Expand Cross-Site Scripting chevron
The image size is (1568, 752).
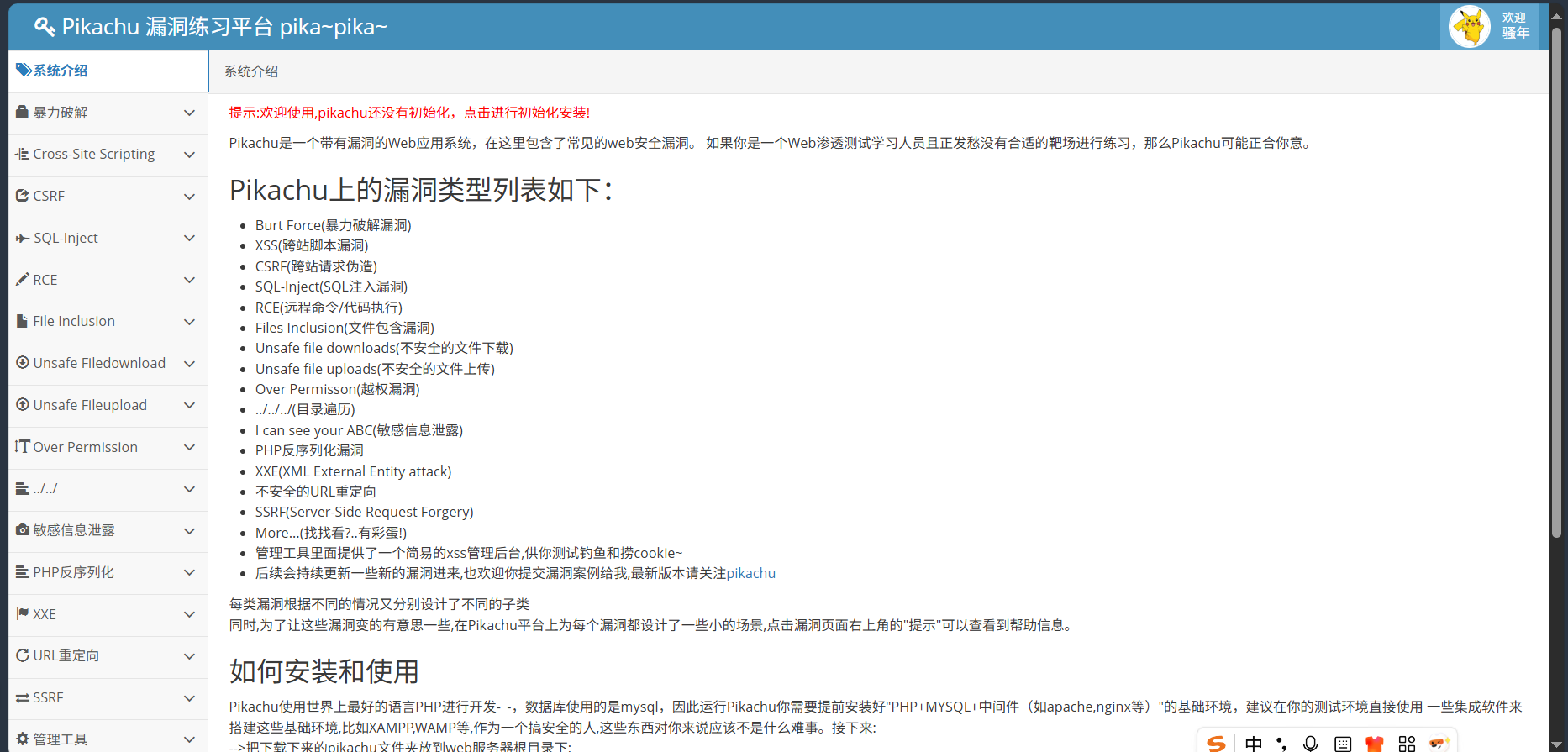[189, 155]
